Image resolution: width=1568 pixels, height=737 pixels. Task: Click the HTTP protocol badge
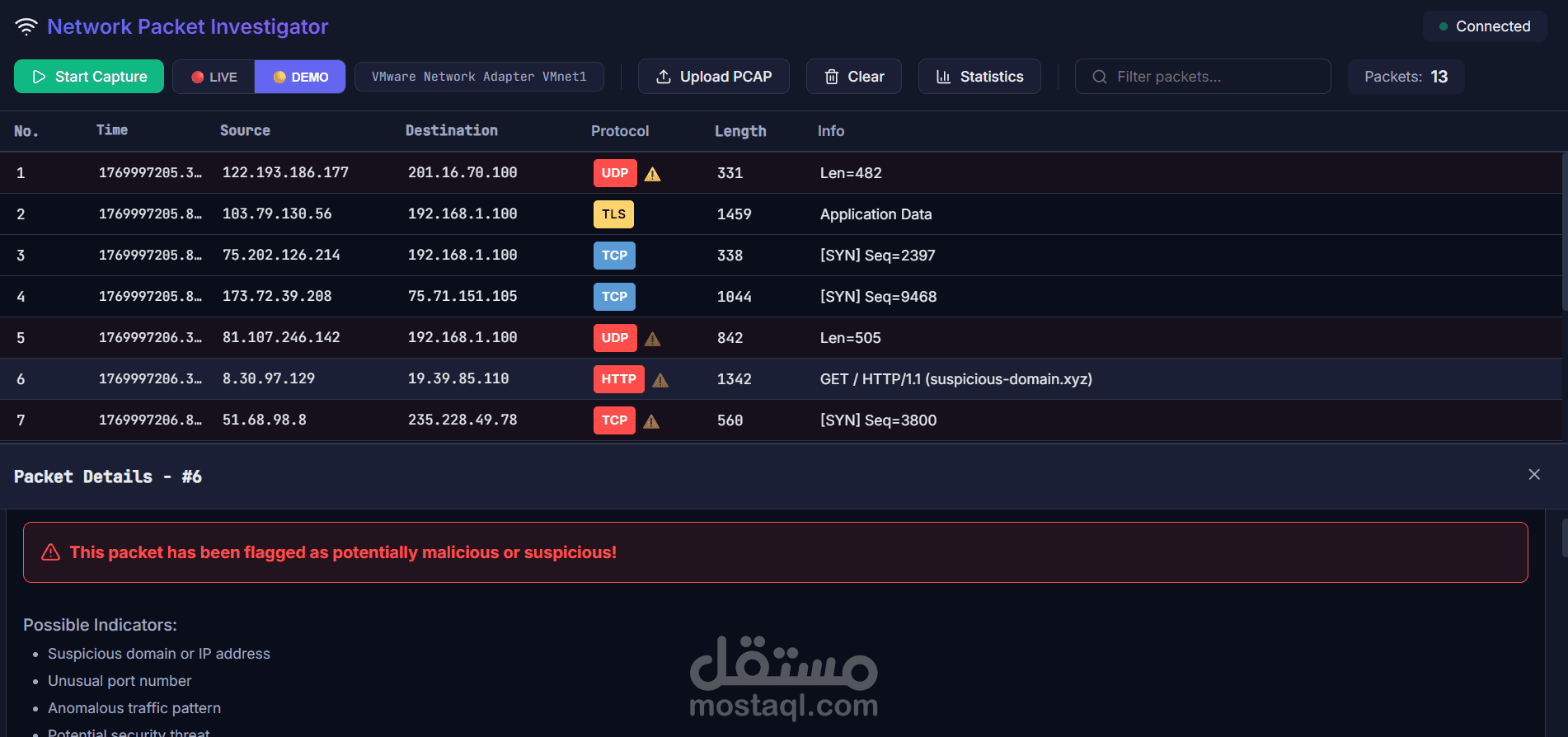click(x=618, y=379)
